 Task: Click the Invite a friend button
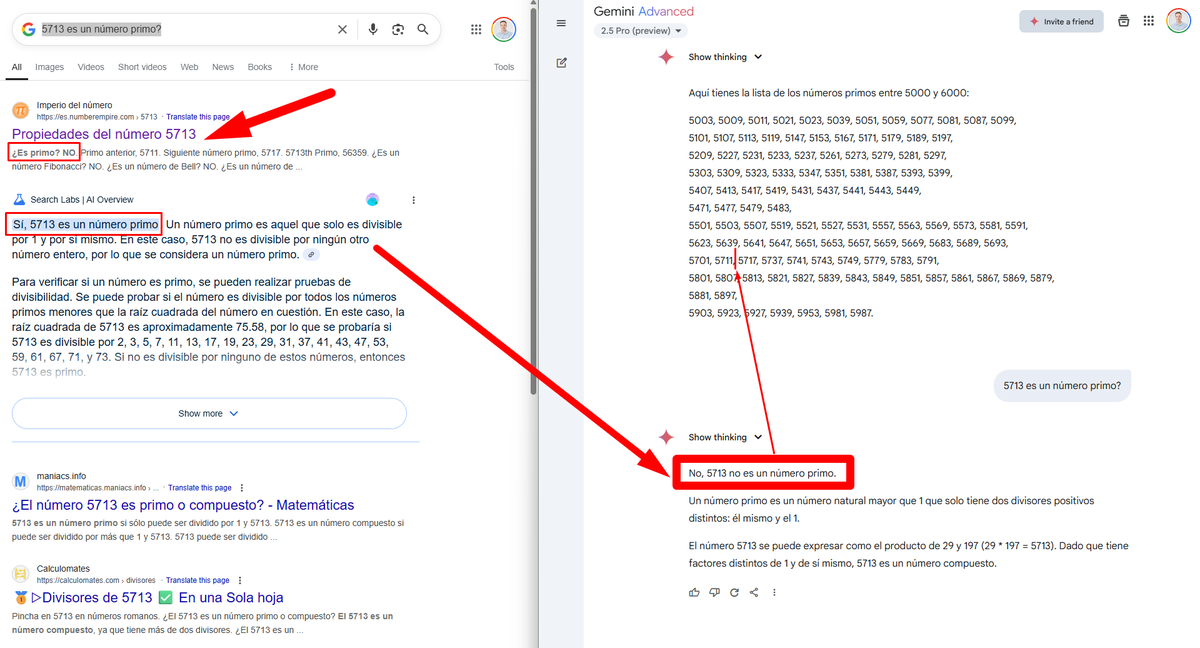[x=1061, y=20]
